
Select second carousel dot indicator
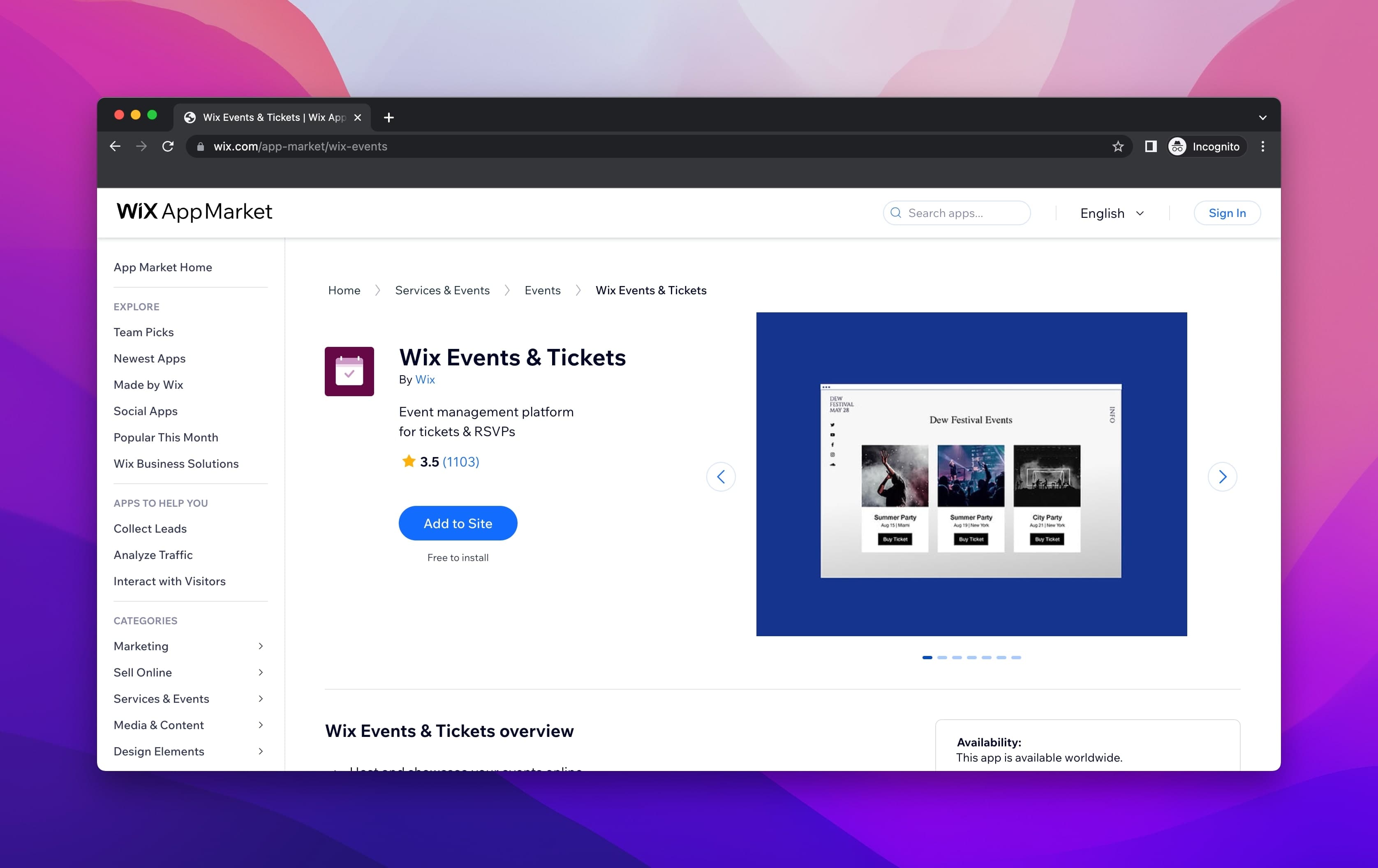[x=942, y=657]
